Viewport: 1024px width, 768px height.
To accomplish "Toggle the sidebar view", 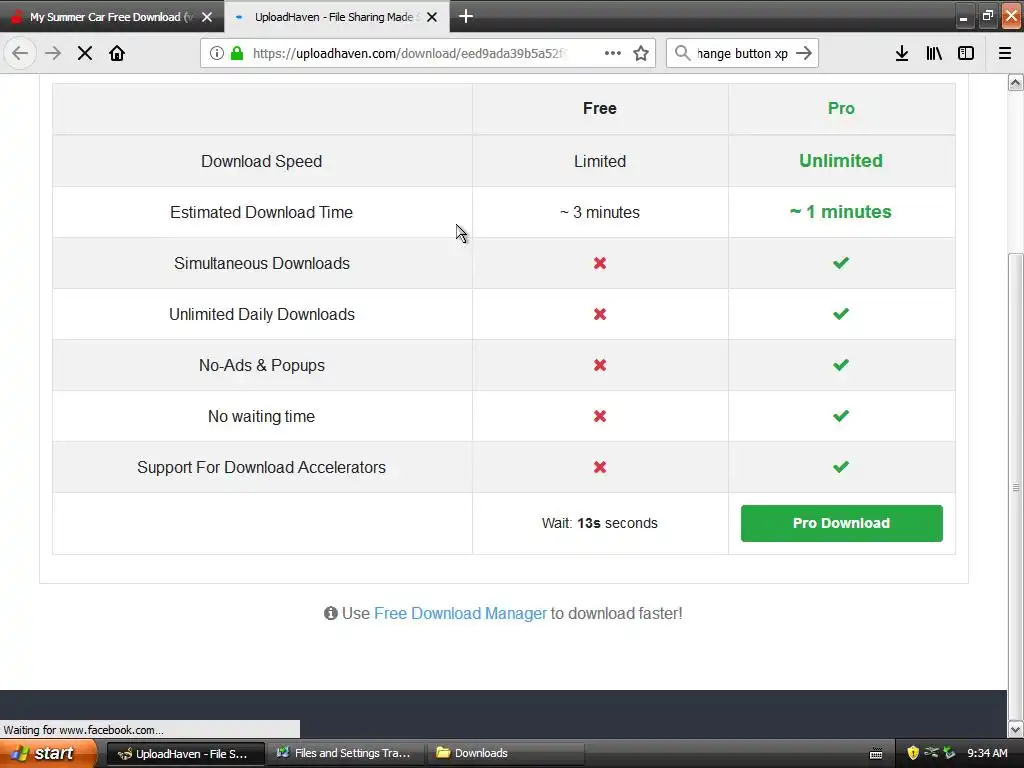I will (966, 53).
